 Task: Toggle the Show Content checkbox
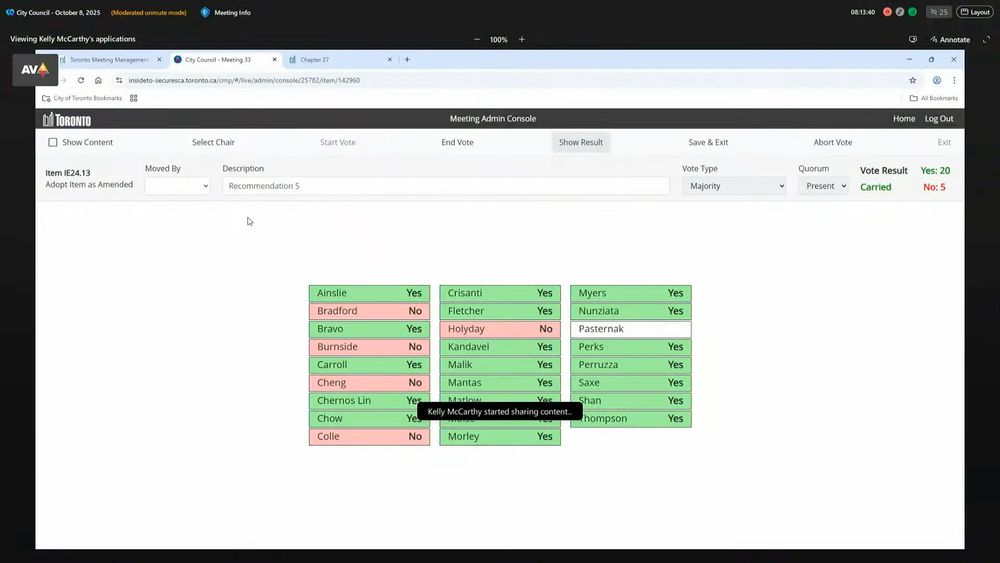[53, 142]
